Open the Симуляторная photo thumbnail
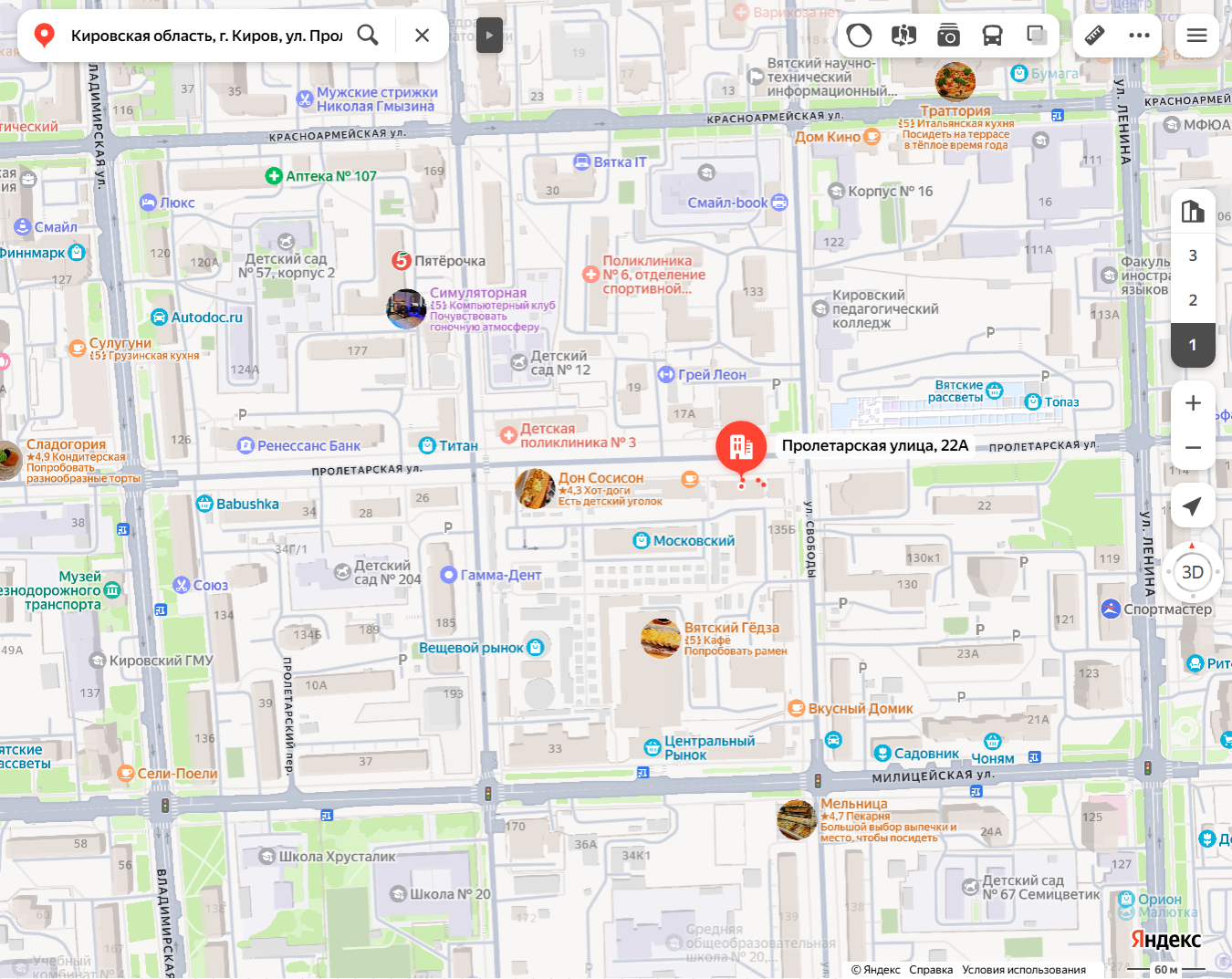The height and width of the screenshot is (979, 1232). click(x=407, y=309)
